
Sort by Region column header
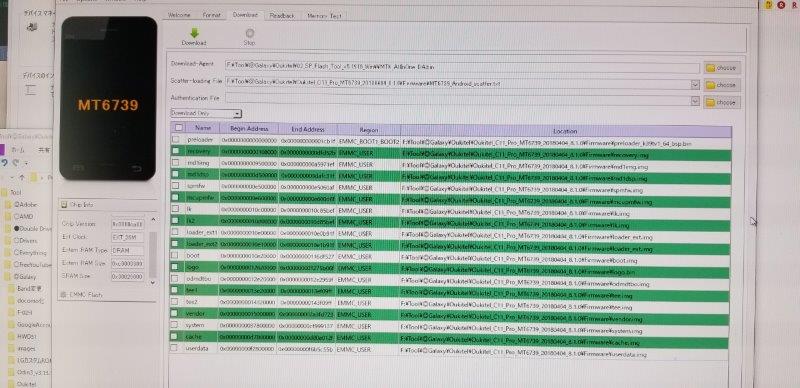click(x=368, y=130)
